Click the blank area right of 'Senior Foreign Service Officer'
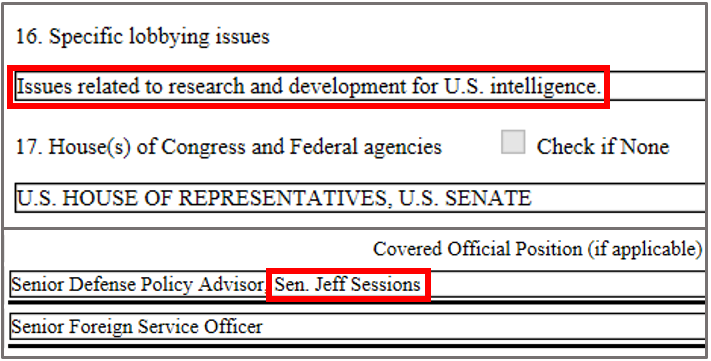Viewport: 711px width, 361px height. pos(483,326)
